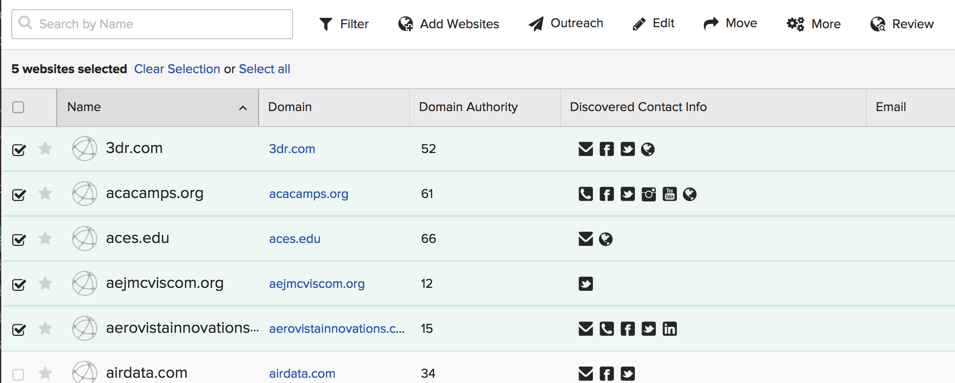Check the airdata.com row checkbox

click(18, 374)
